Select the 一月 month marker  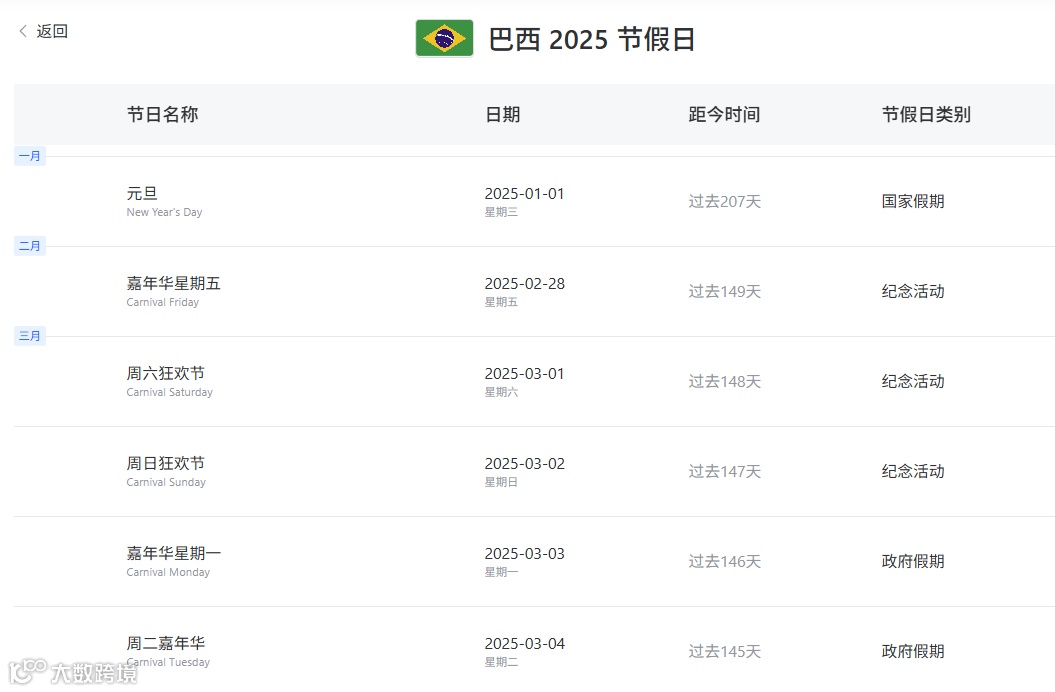(30, 156)
